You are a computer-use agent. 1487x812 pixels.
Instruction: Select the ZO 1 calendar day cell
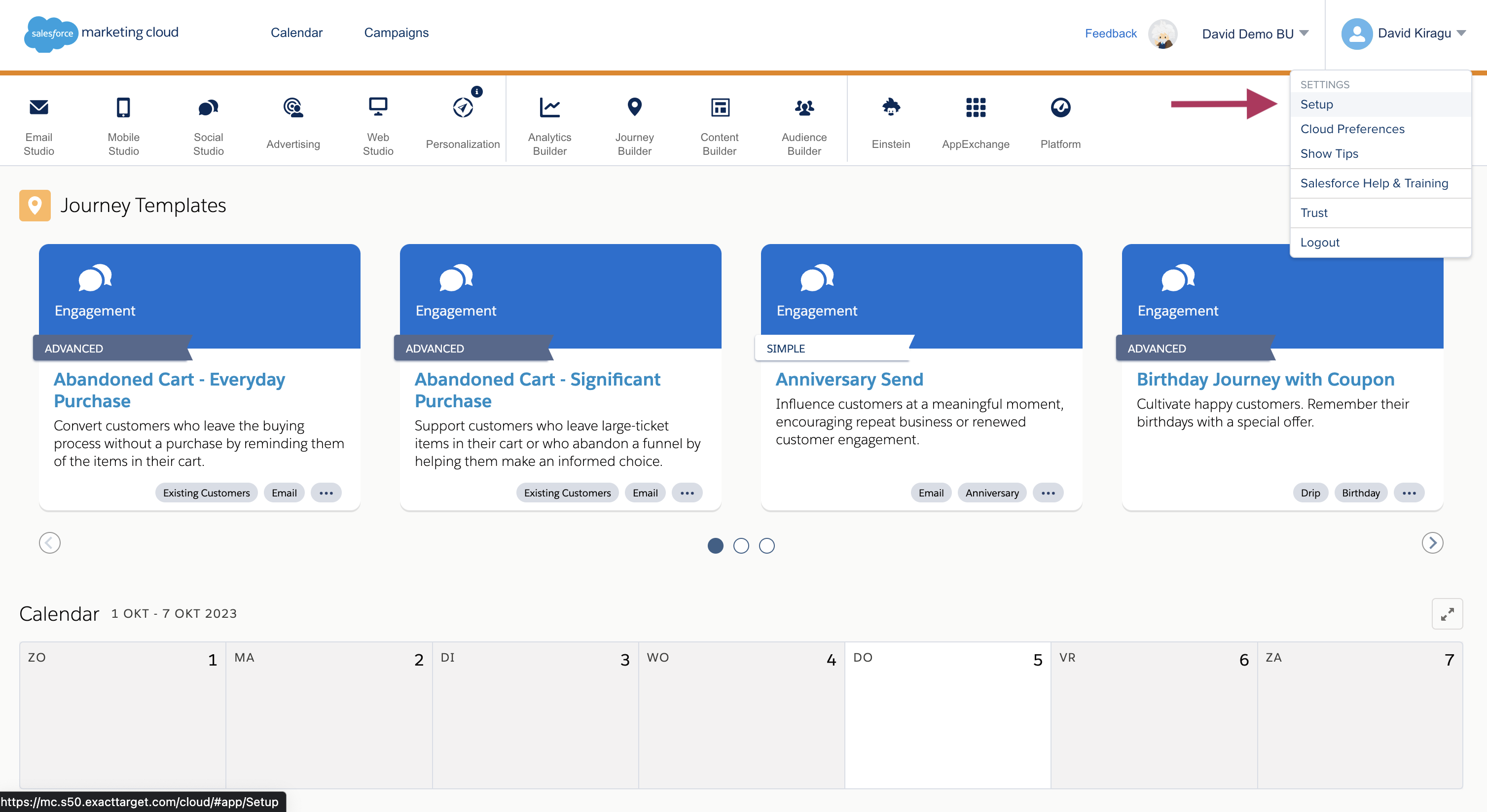123,715
